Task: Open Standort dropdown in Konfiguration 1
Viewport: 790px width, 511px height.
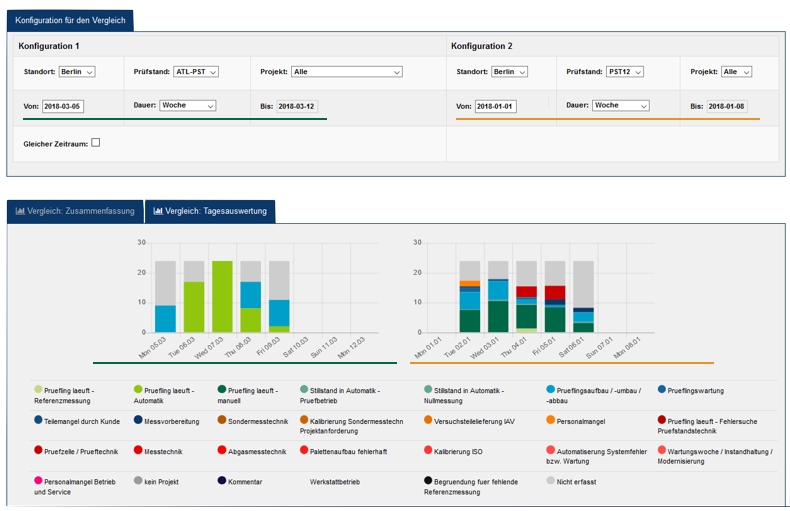Action: pyautogui.click(x=77, y=72)
